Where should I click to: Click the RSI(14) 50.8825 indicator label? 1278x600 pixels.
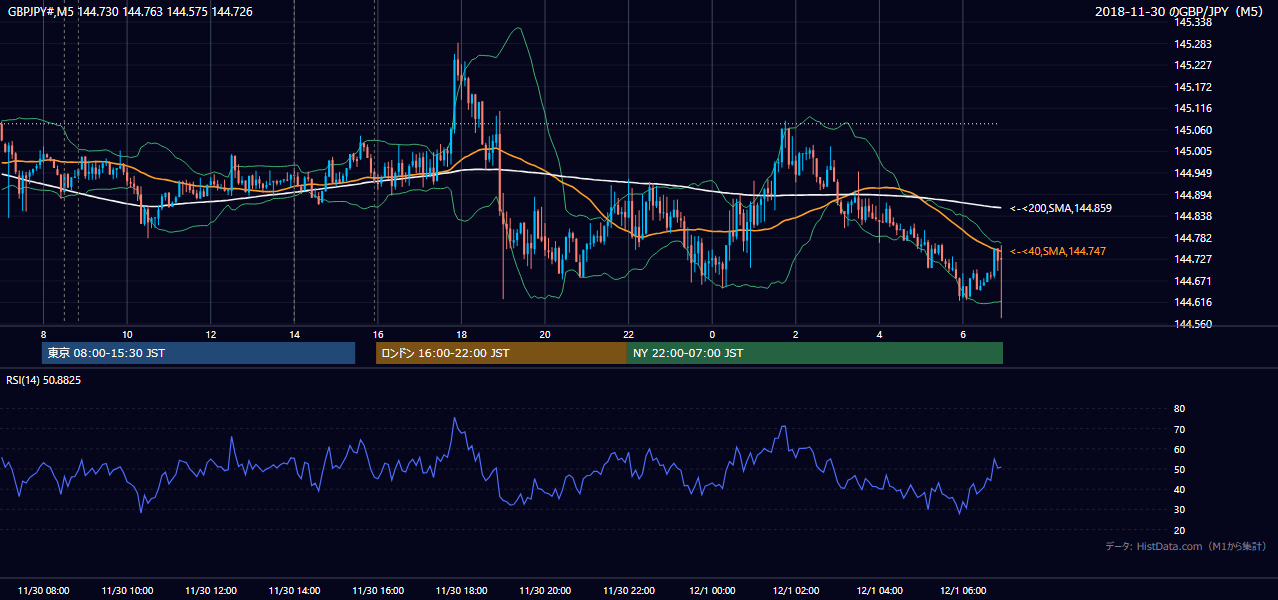pyautogui.click(x=43, y=380)
